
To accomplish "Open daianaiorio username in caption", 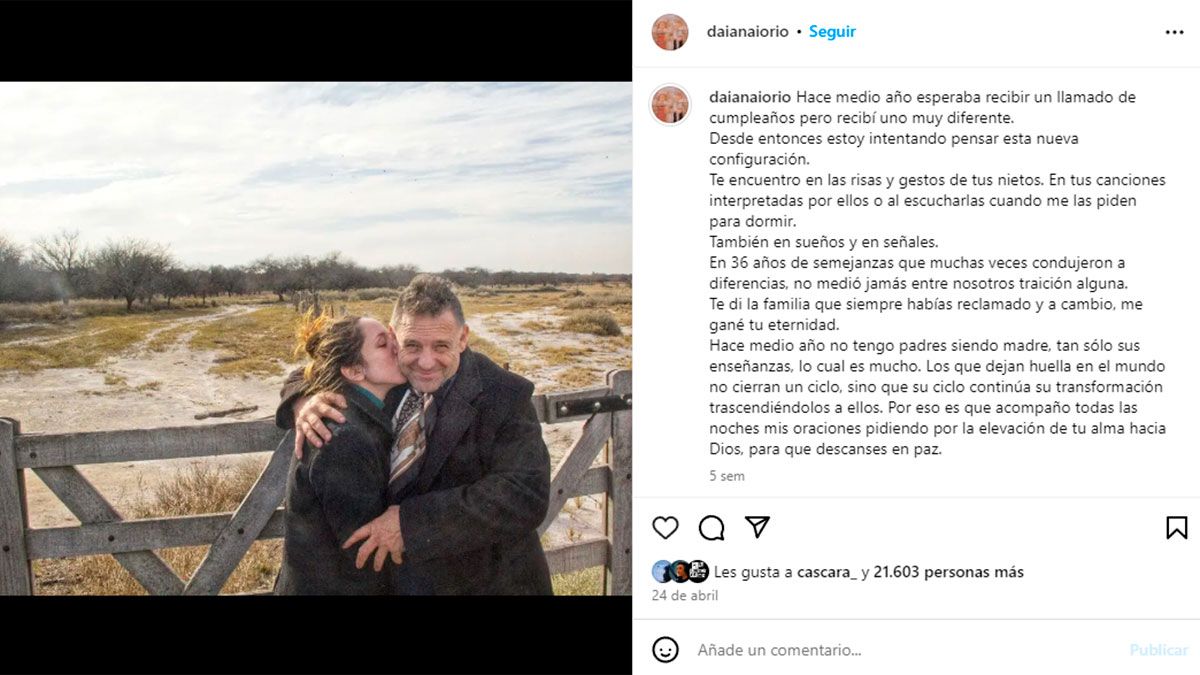I will [x=750, y=97].
